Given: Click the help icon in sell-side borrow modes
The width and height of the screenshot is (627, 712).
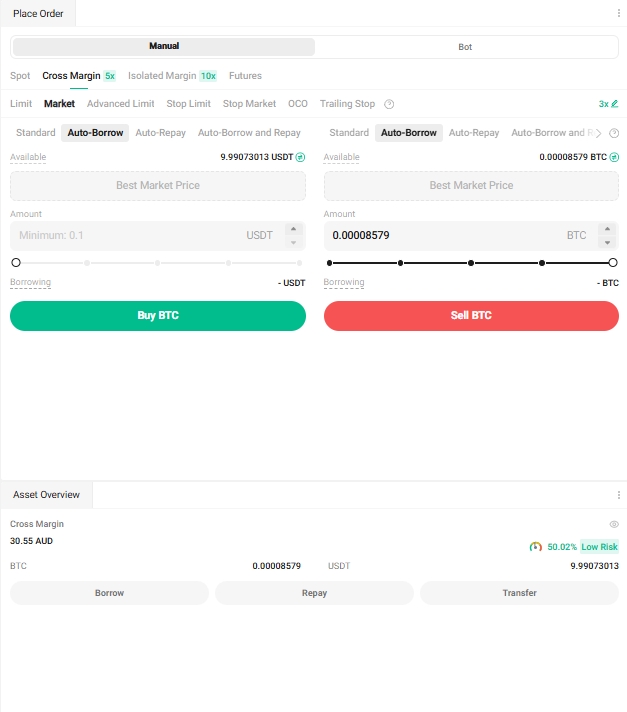Looking at the screenshot, I should click(612, 133).
